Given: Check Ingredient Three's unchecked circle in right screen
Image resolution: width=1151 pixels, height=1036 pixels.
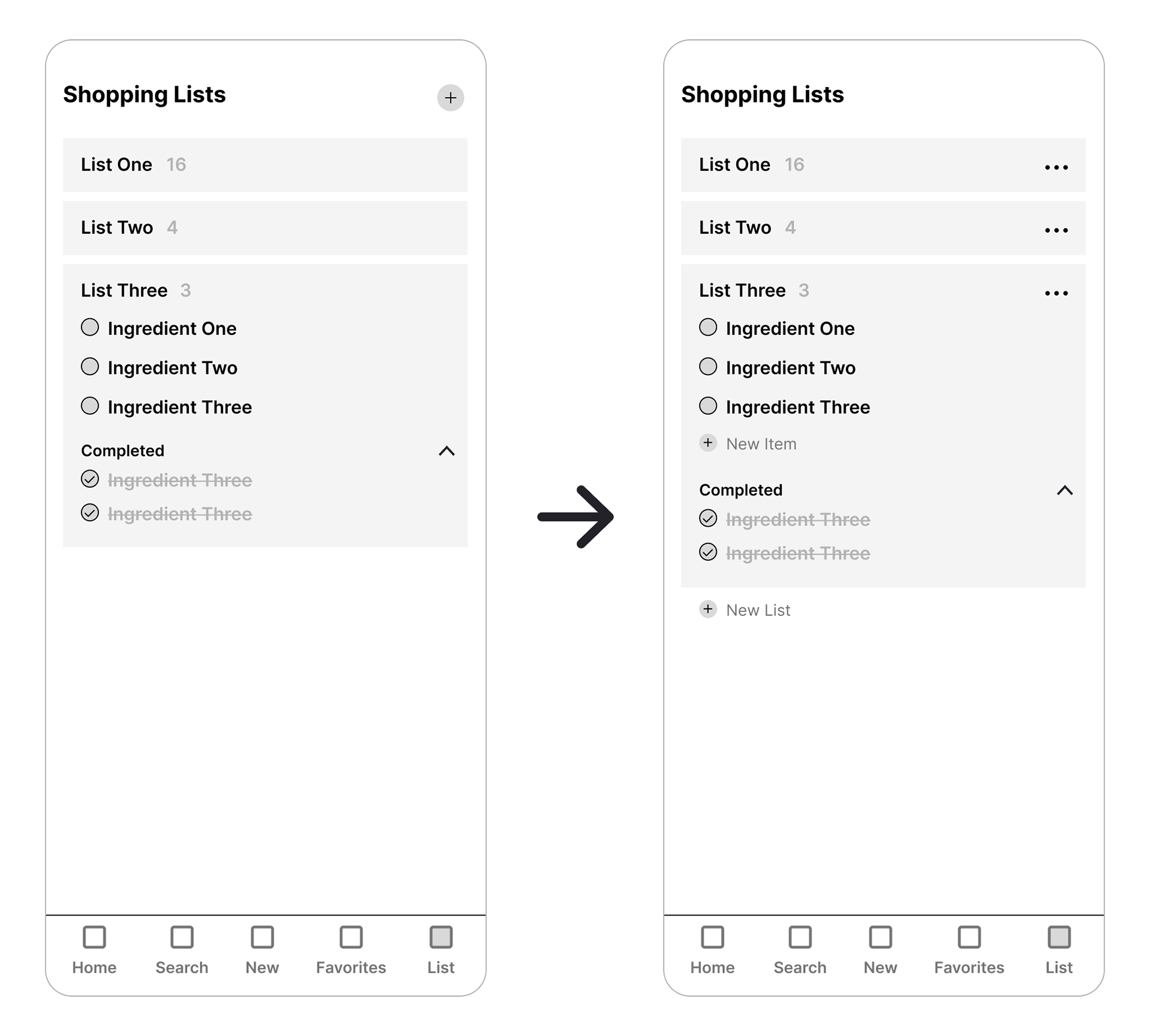Looking at the screenshot, I should tap(708, 406).
